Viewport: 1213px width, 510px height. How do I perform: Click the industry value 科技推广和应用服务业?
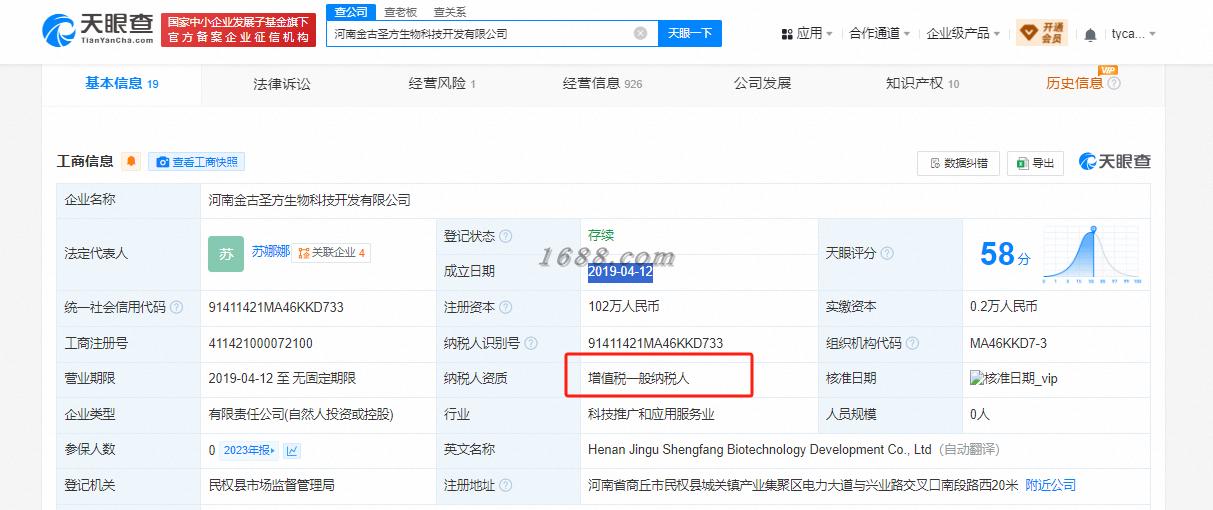pyautogui.click(x=651, y=414)
